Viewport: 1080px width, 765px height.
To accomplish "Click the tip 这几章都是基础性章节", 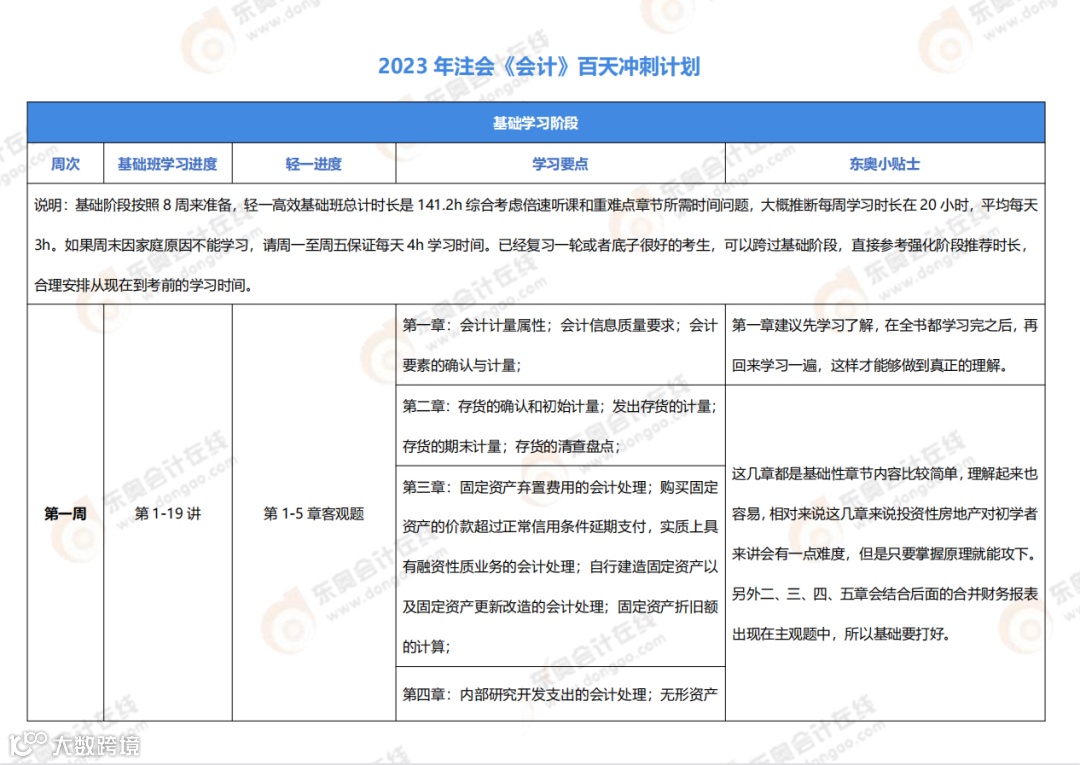I will [885, 553].
